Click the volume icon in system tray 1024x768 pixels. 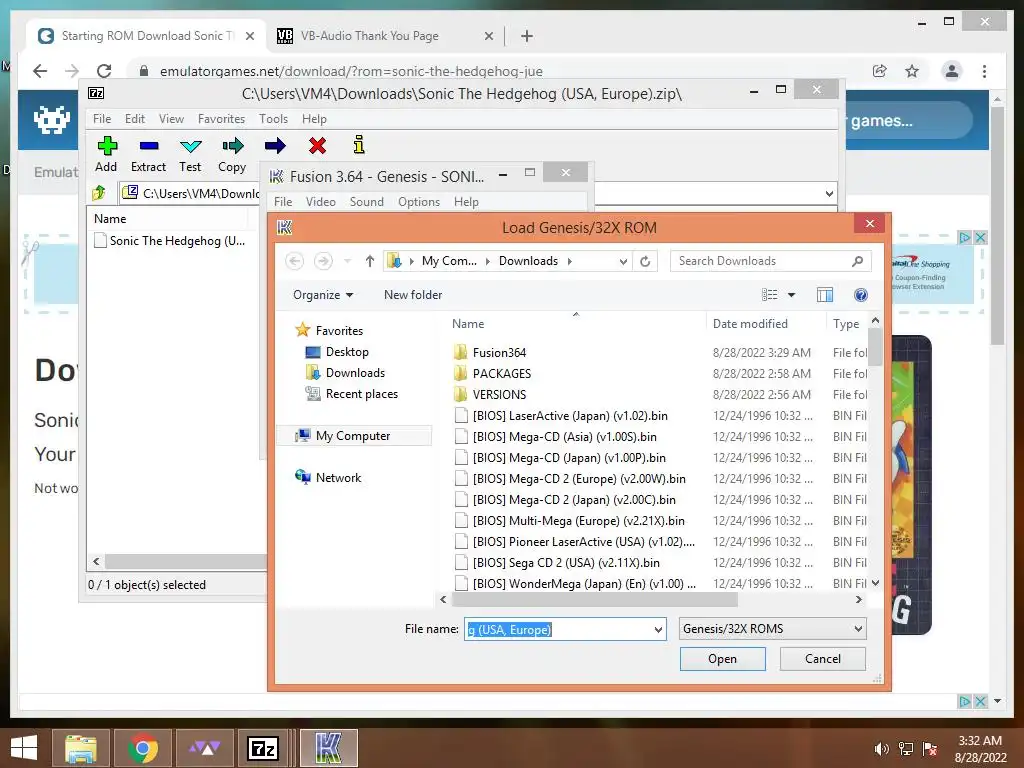tap(881, 749)
